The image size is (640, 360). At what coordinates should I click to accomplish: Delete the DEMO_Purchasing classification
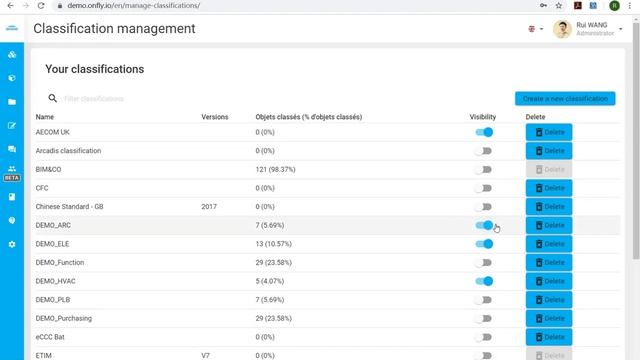[x=549, y=318]
